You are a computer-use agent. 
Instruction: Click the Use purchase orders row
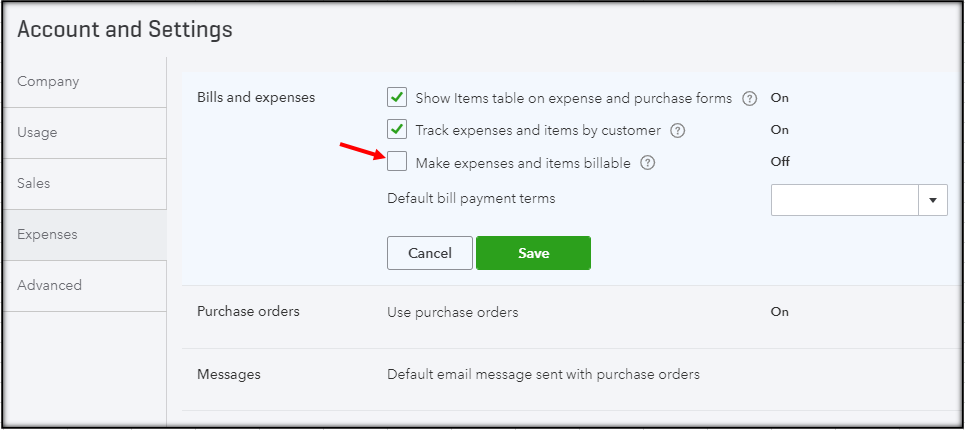(x=452, y=313)
